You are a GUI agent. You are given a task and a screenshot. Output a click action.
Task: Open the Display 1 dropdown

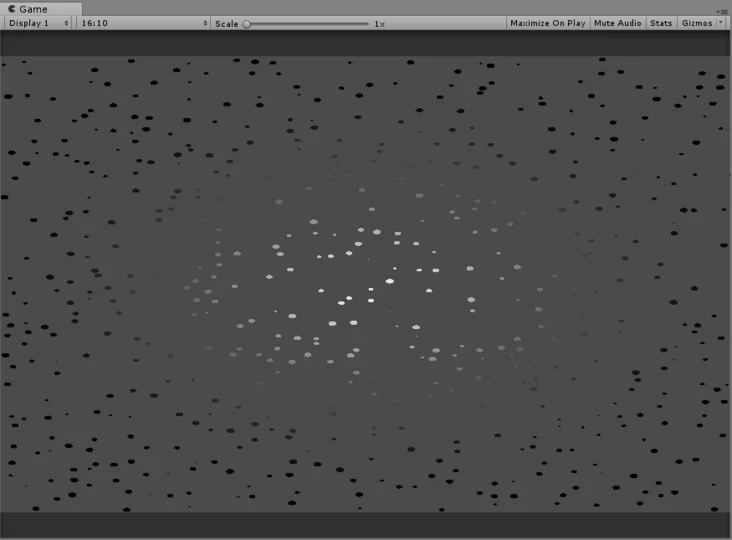pos(38,23)
